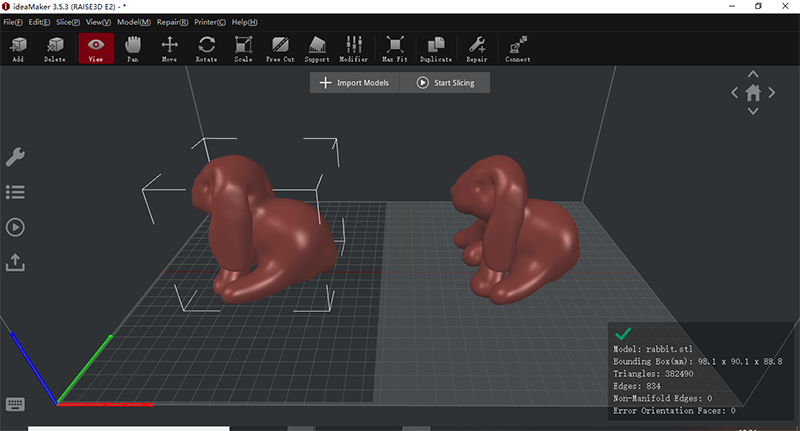Click the 'Triangles: 382490' text
This screenshot has height=431, width=800.
click(x=653, y=373)
